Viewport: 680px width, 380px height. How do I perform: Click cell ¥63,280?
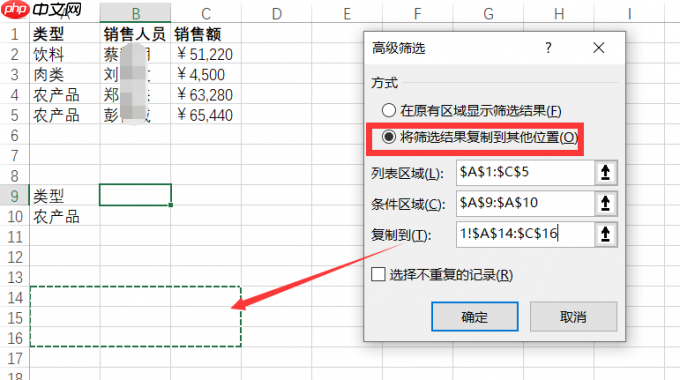(206, 95)
